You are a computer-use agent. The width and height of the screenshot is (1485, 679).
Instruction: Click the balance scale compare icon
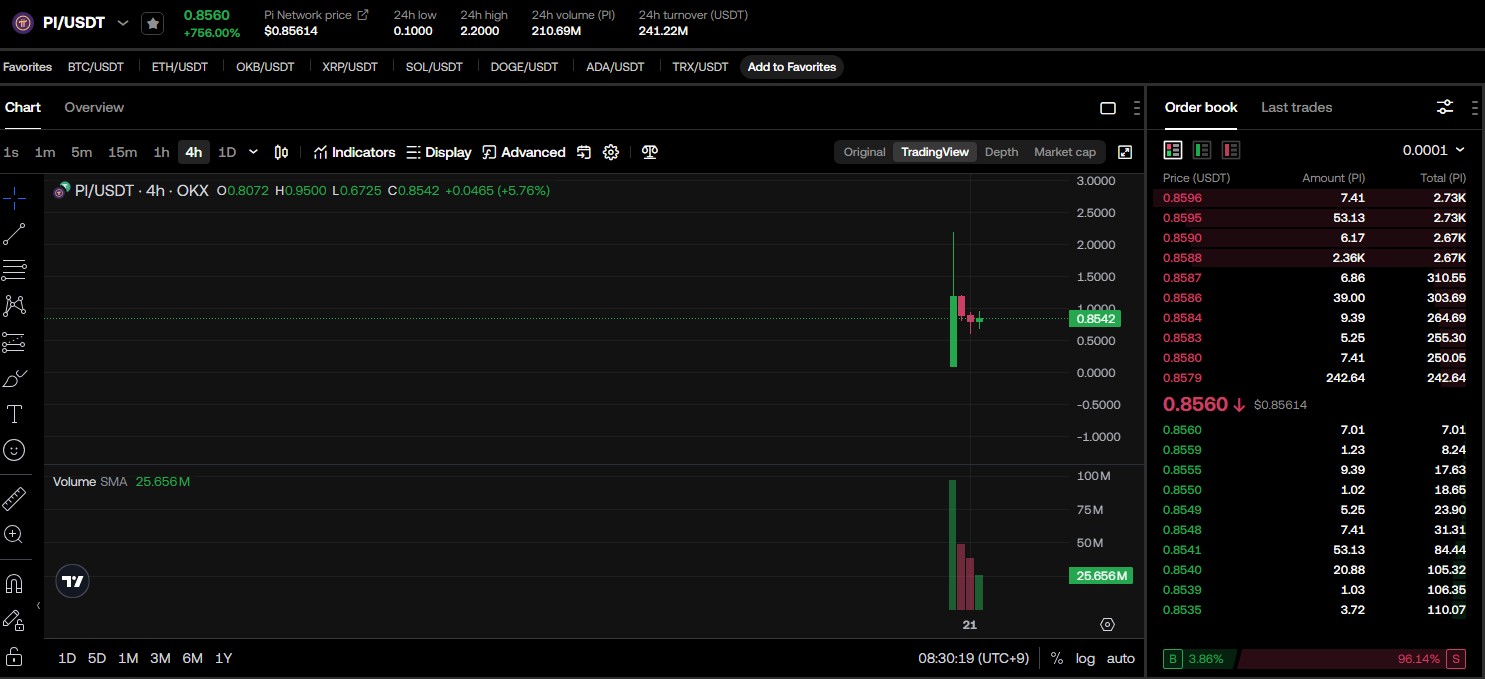pos(650,152)
